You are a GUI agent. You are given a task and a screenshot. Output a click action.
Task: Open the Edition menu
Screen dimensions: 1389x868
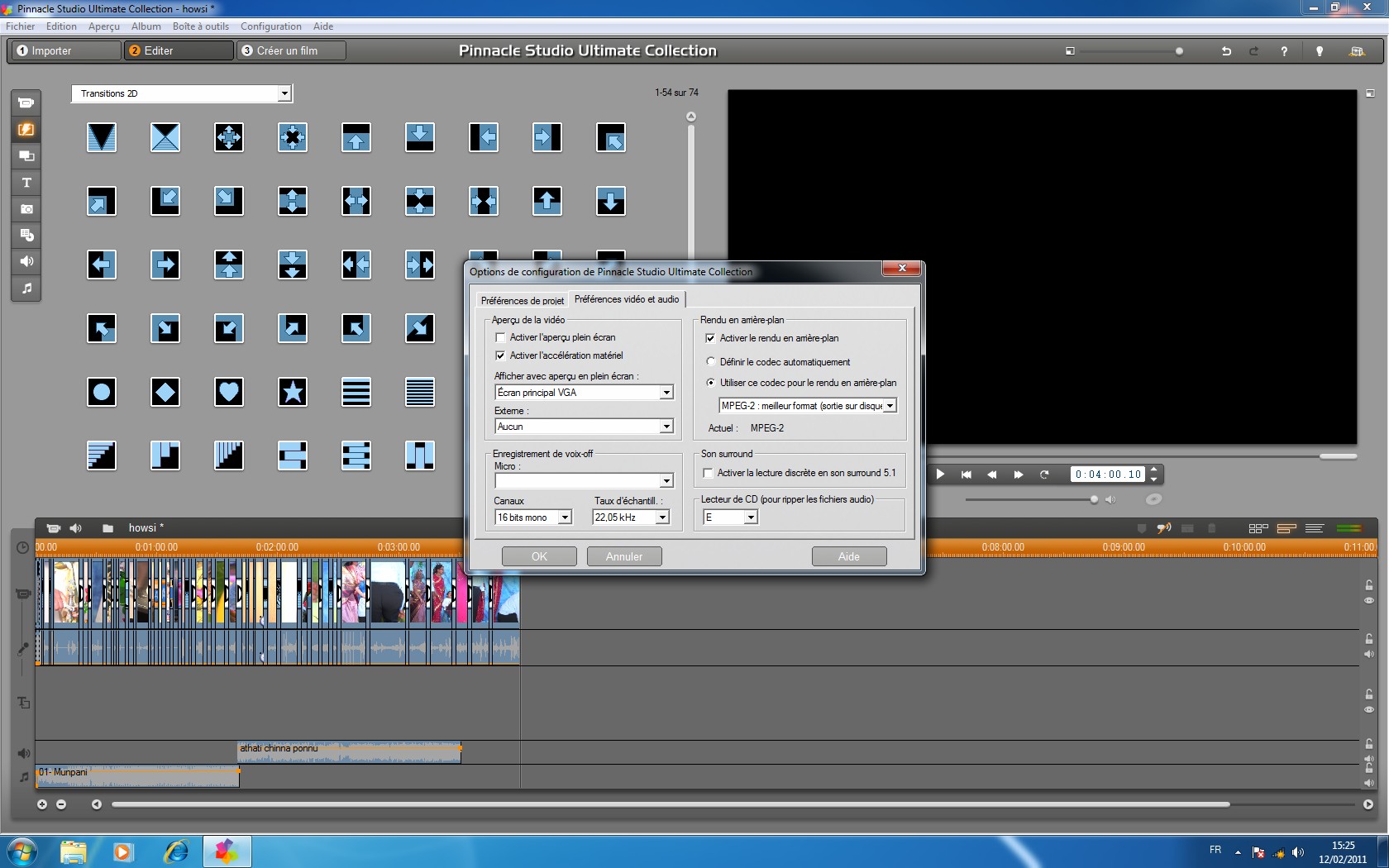click(x=61, y=26)
